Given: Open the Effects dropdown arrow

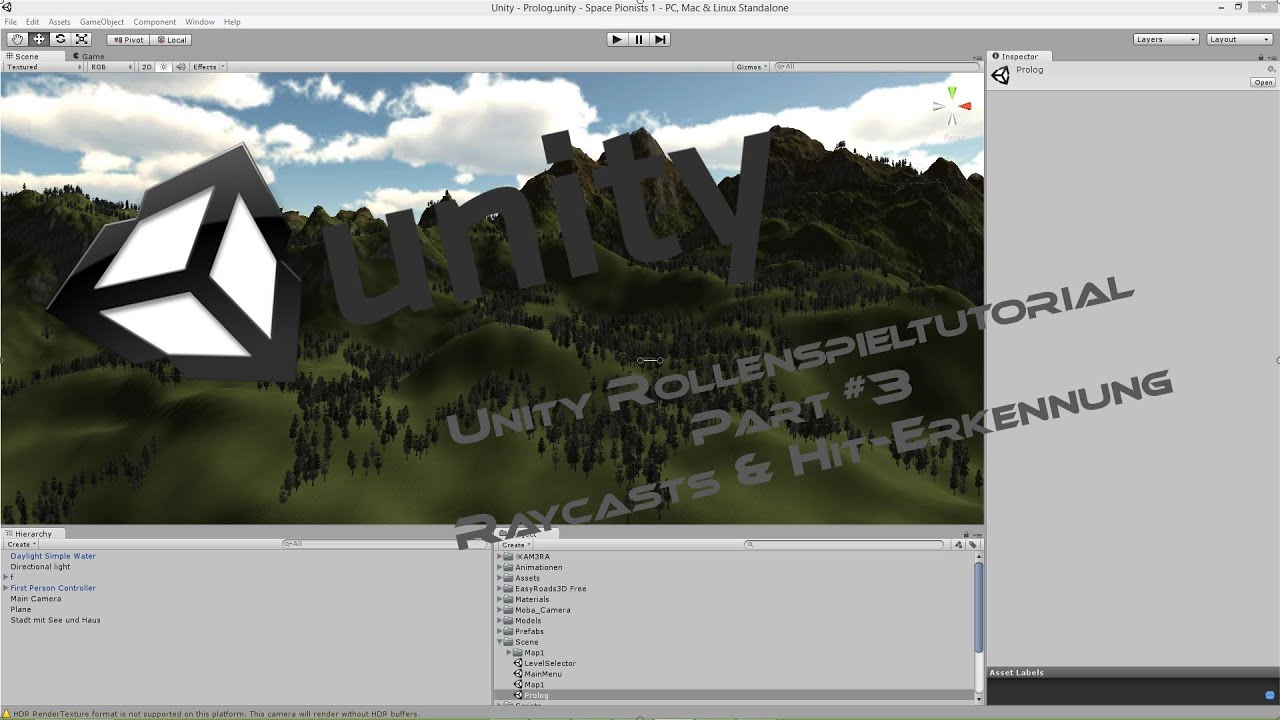Looking at the screenshot, I should click(223, 67).
